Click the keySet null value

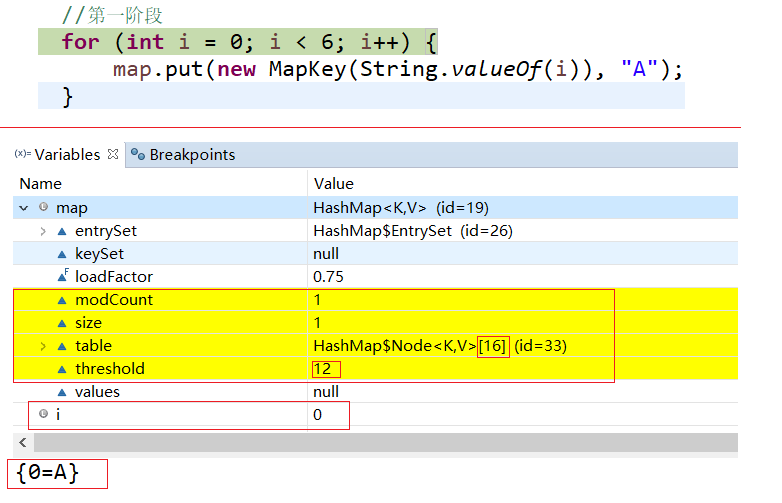326,254
